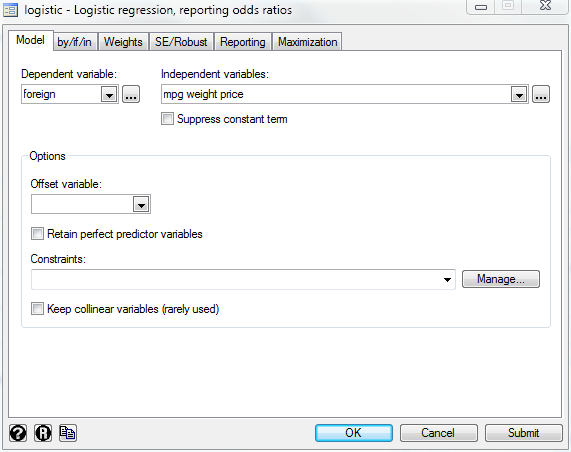Click the reset dialog R icon
This screenshot has height=452, width=571.
coord(43,433)
